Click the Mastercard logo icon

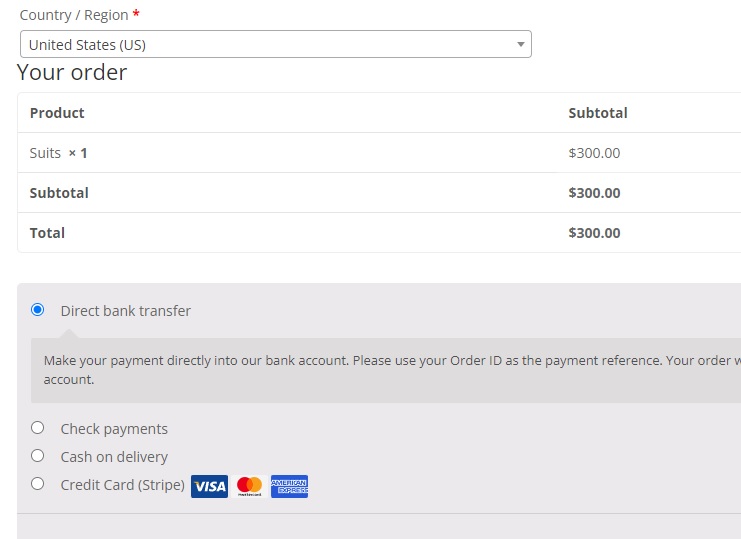coord(249,486)
